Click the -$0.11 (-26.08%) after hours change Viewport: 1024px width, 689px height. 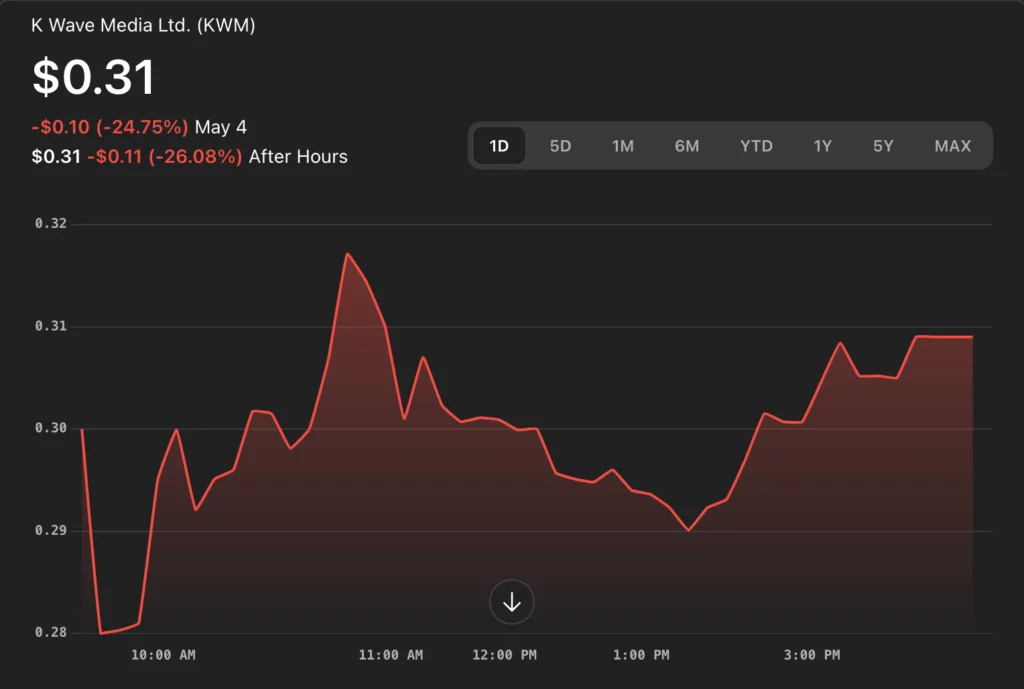coord(165,157)
